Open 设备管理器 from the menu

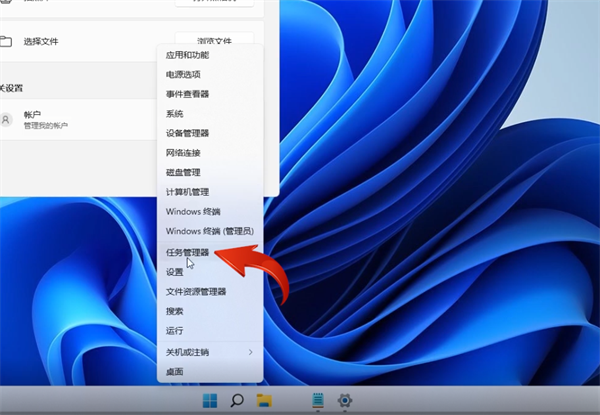coord(210,133)
